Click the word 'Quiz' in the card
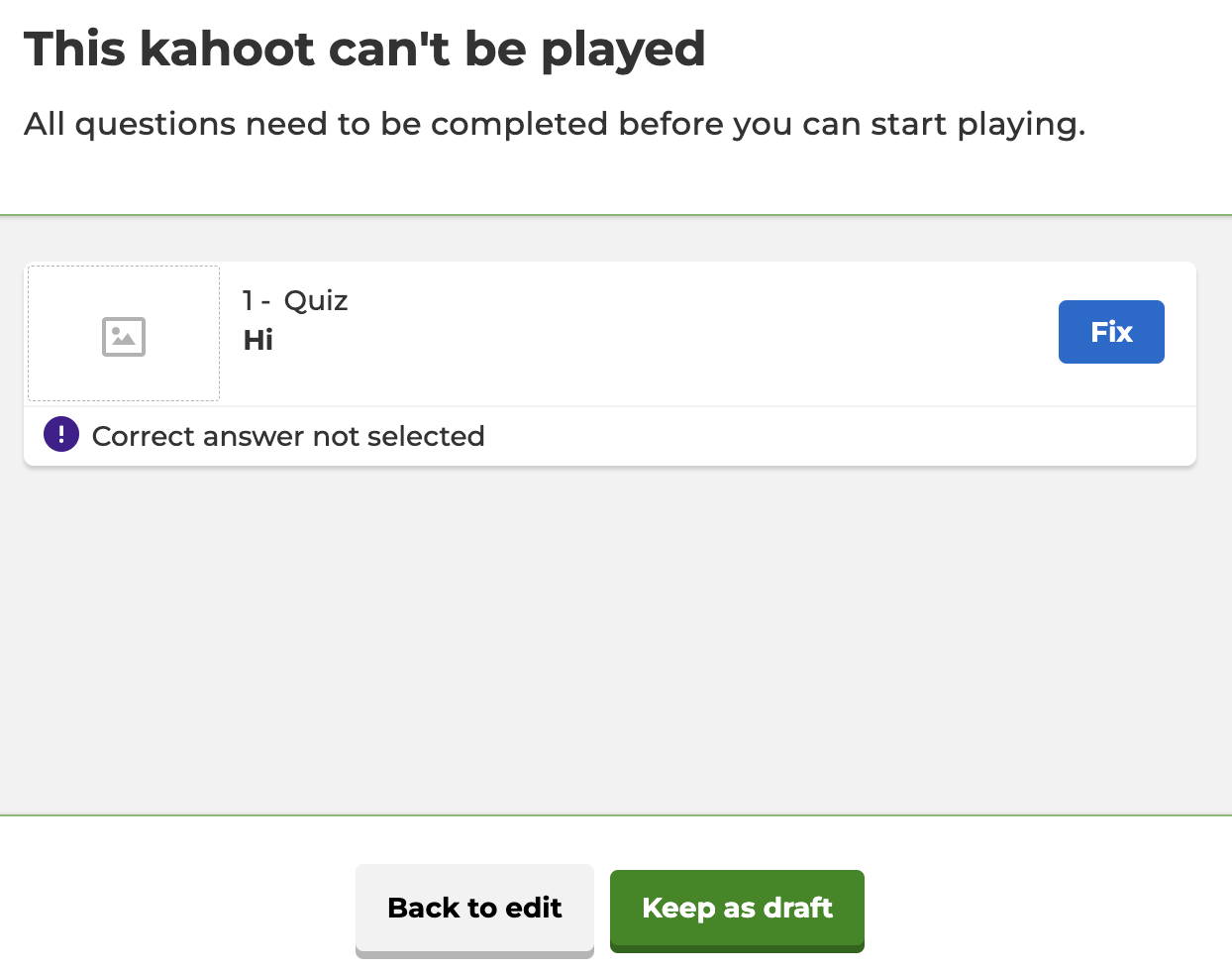The height and width of the screenshot is (971, 1232). point(316,300)
